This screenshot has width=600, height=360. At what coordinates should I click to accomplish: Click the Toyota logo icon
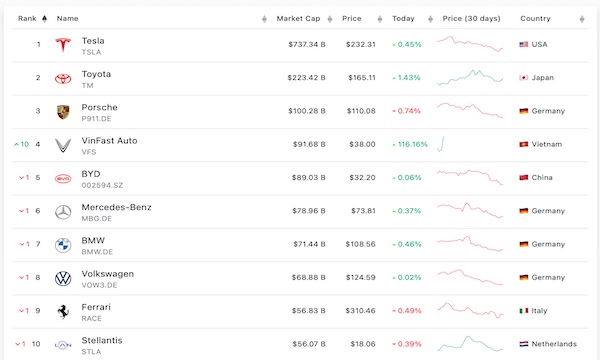pyautogui.click(x=63, y=78)
